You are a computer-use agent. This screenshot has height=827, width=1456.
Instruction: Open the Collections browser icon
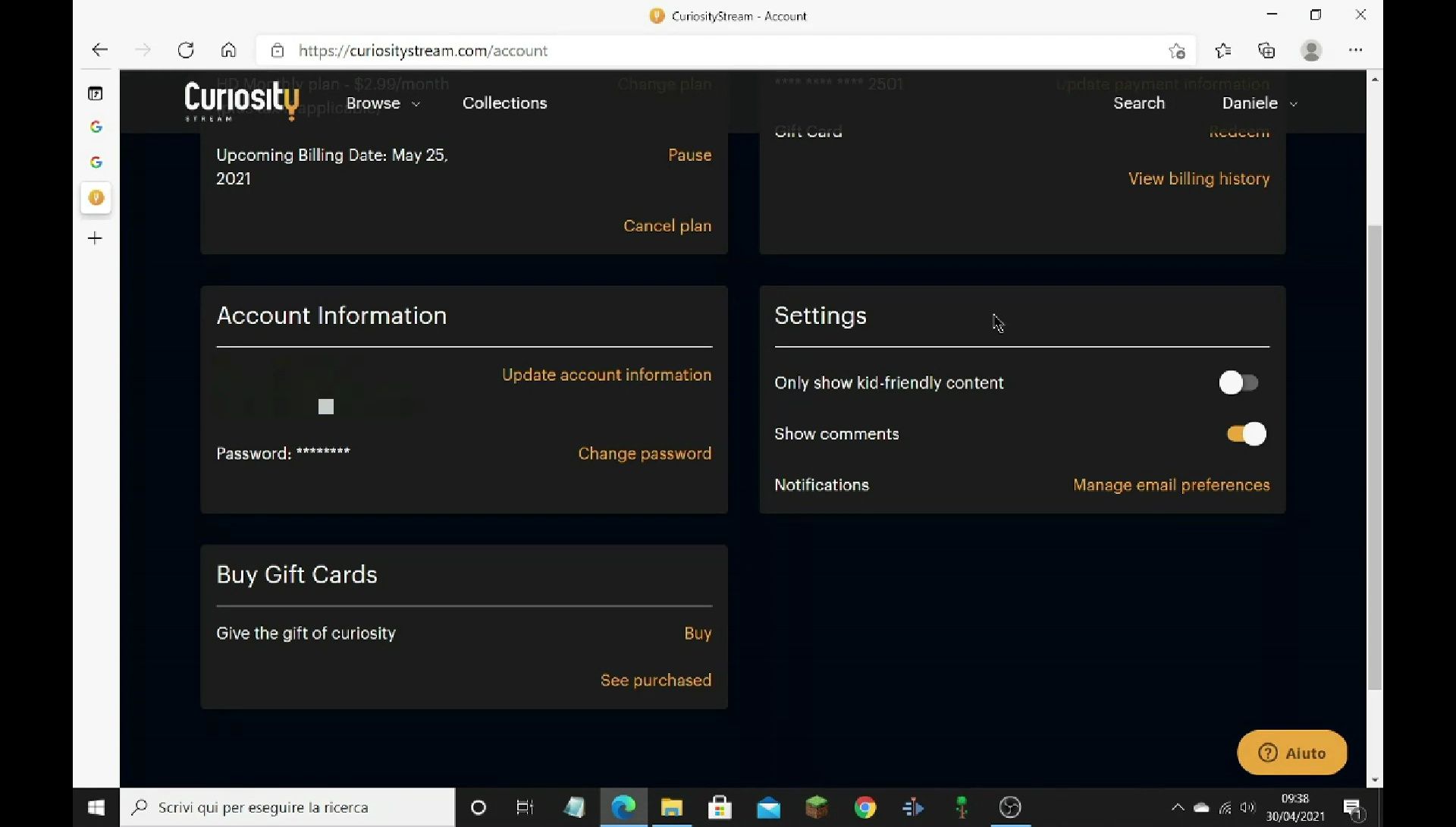1266,51
